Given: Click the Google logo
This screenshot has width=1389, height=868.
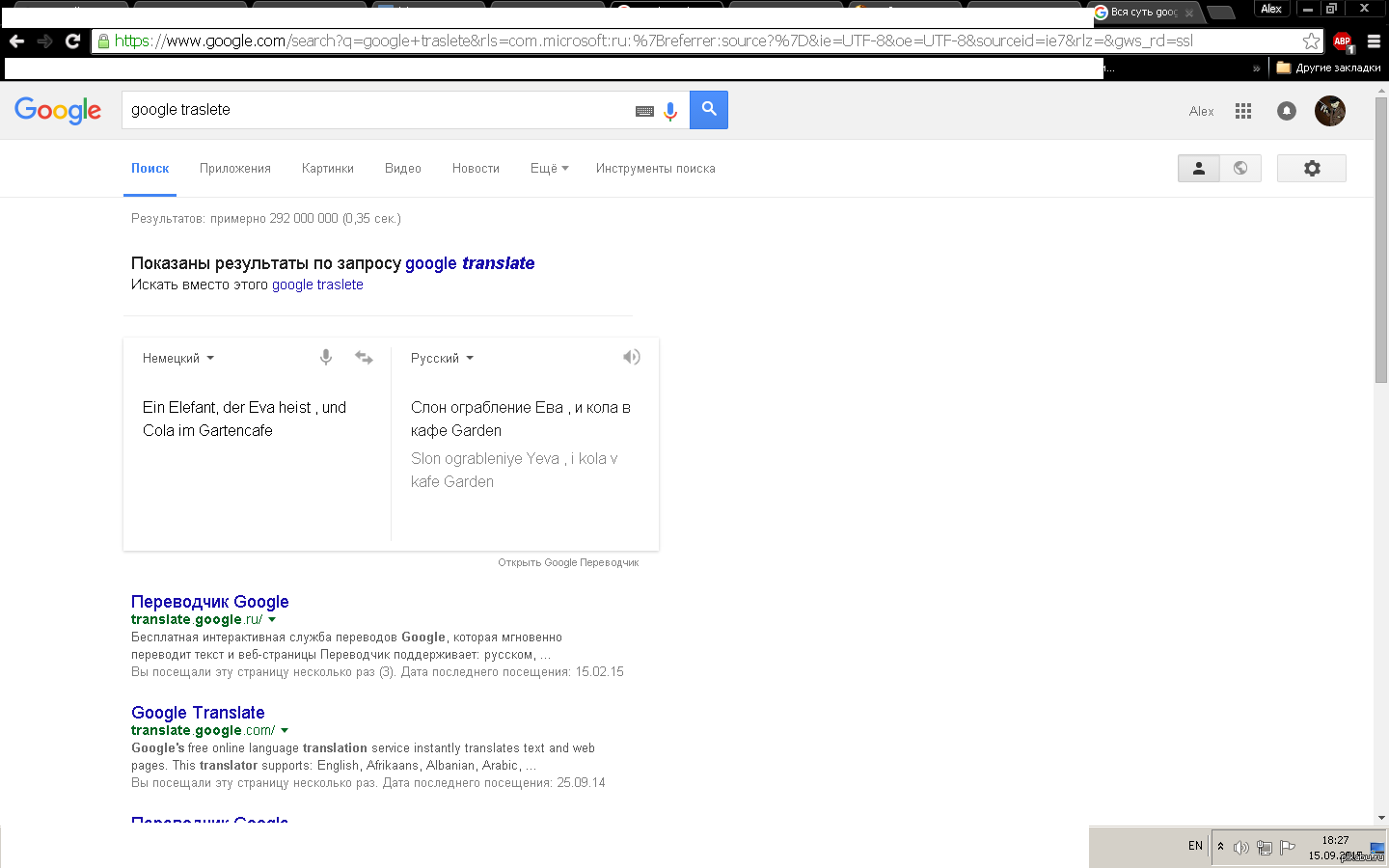Looking at the screenshot, I should 58,111.
